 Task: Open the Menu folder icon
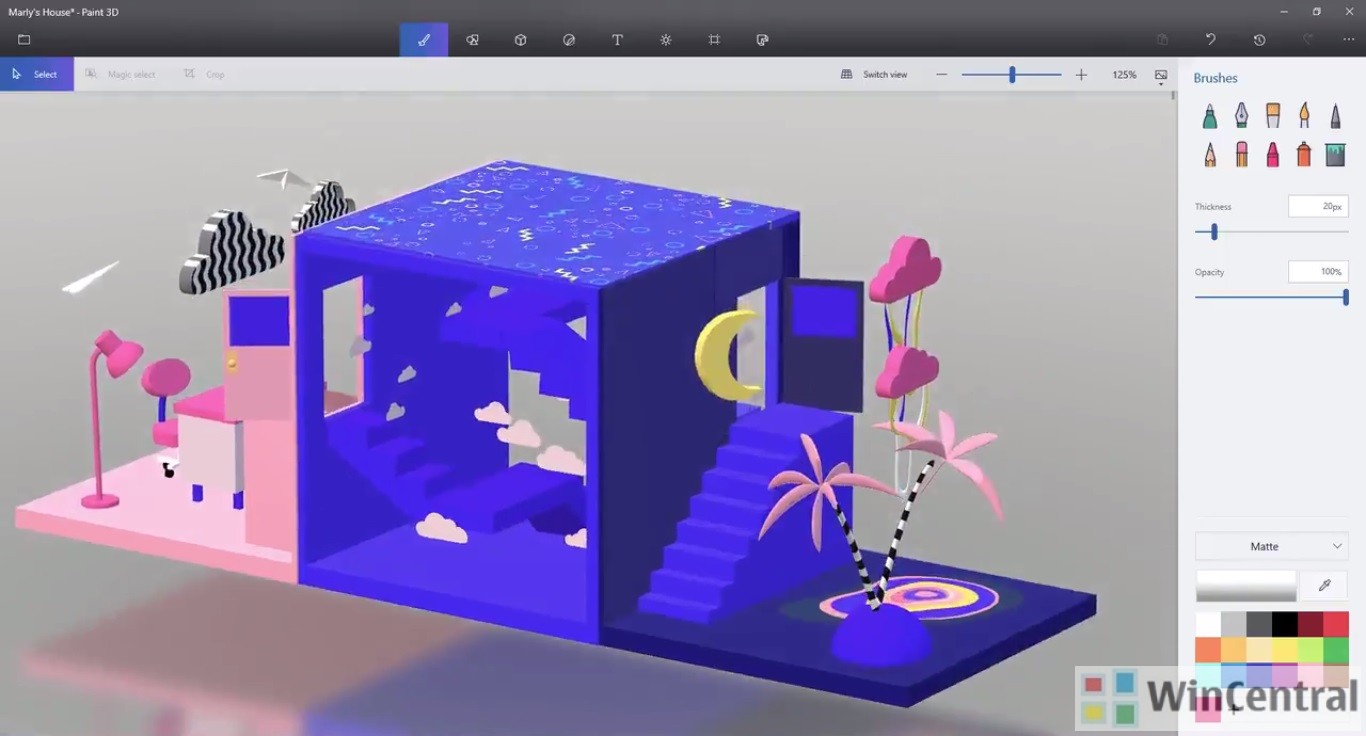click(x=24, y=40)
